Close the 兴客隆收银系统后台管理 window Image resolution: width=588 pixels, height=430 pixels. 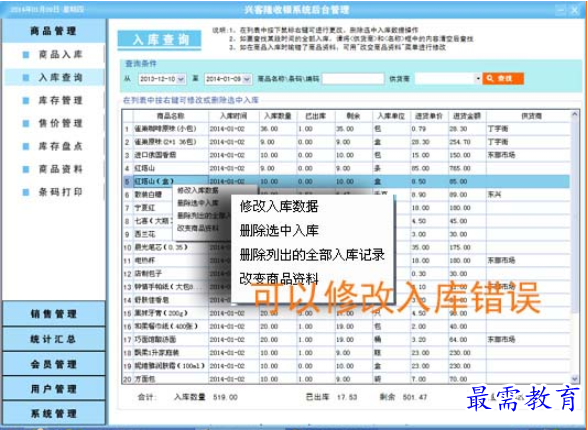tap(574, 10)
